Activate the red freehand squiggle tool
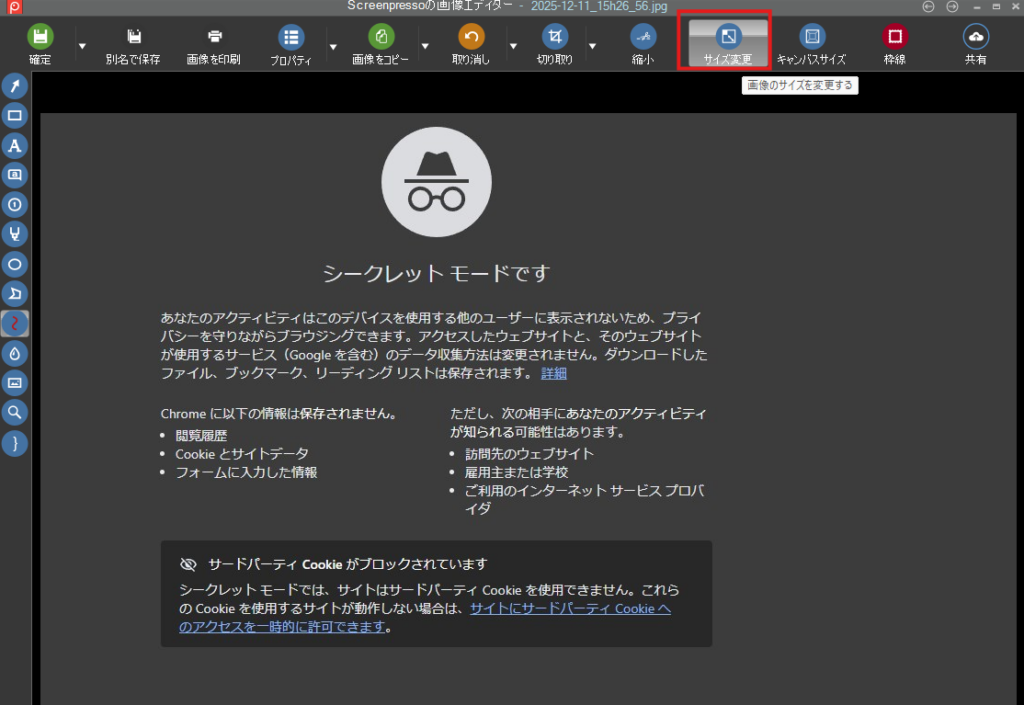This screenshot has height=705, width=1024. click(15, 324)
